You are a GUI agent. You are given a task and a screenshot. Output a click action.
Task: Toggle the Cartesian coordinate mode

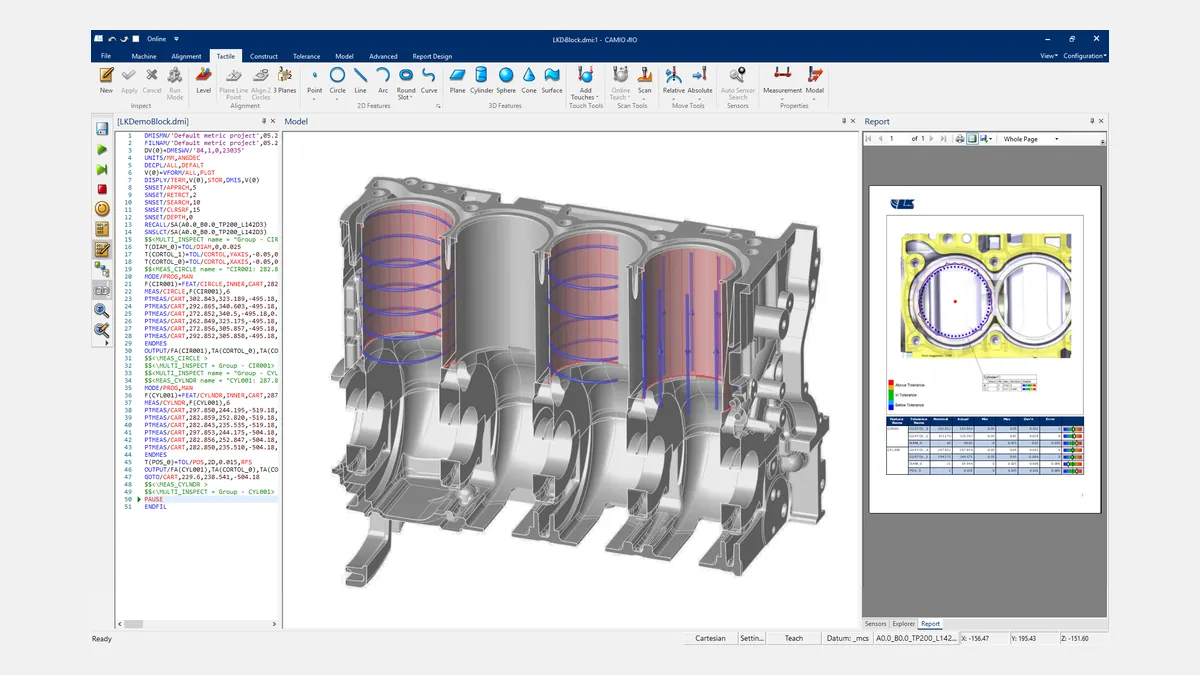coord(710,638)
